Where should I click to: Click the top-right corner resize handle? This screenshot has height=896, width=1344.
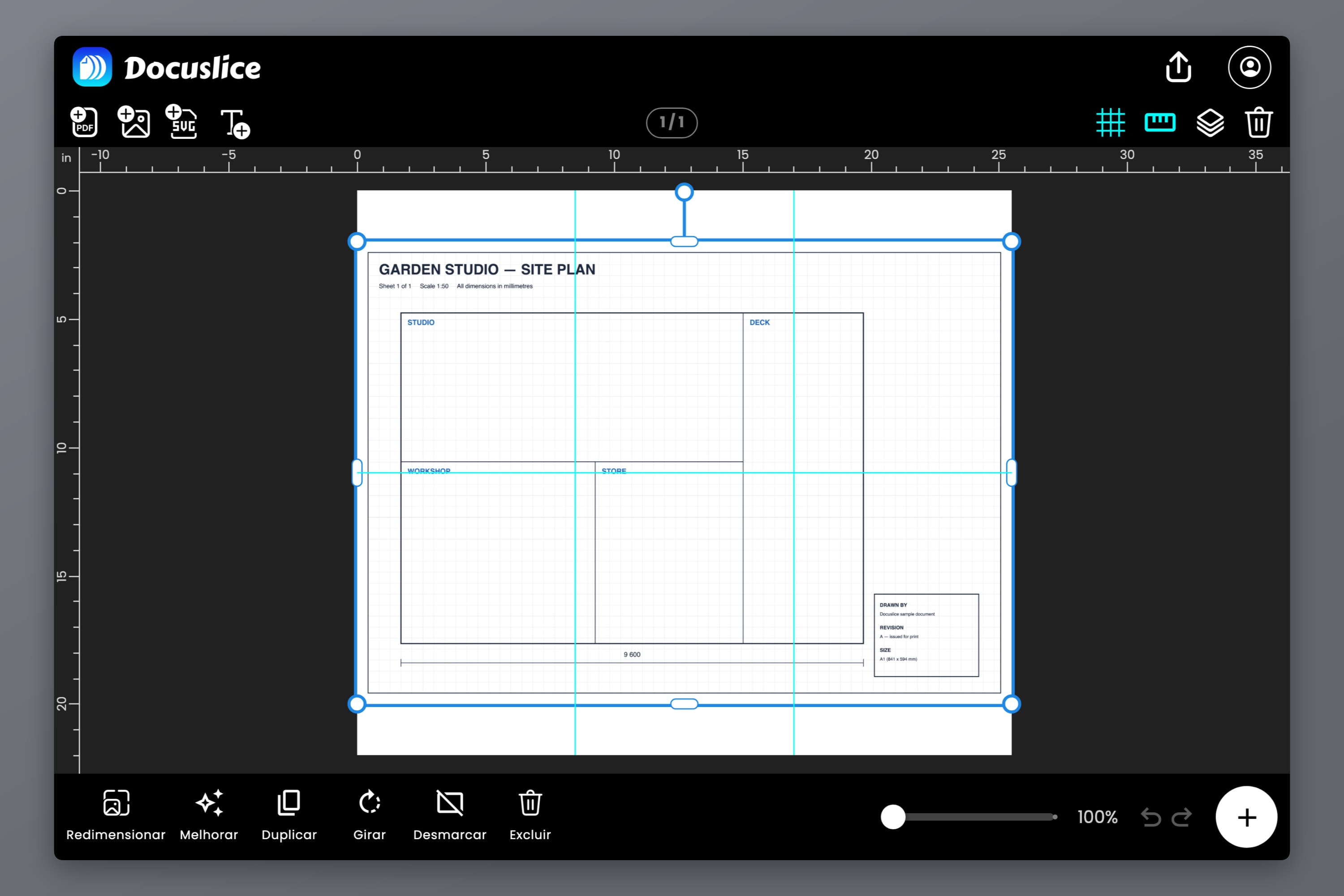(x=1012, y=242)
